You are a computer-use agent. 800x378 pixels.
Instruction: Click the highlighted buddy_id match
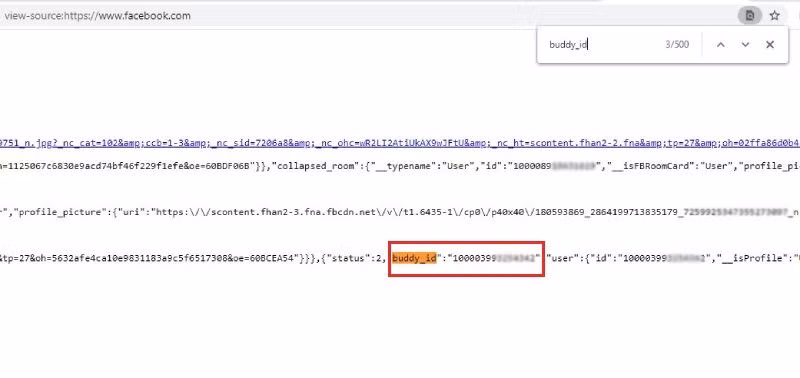(414, 259)
